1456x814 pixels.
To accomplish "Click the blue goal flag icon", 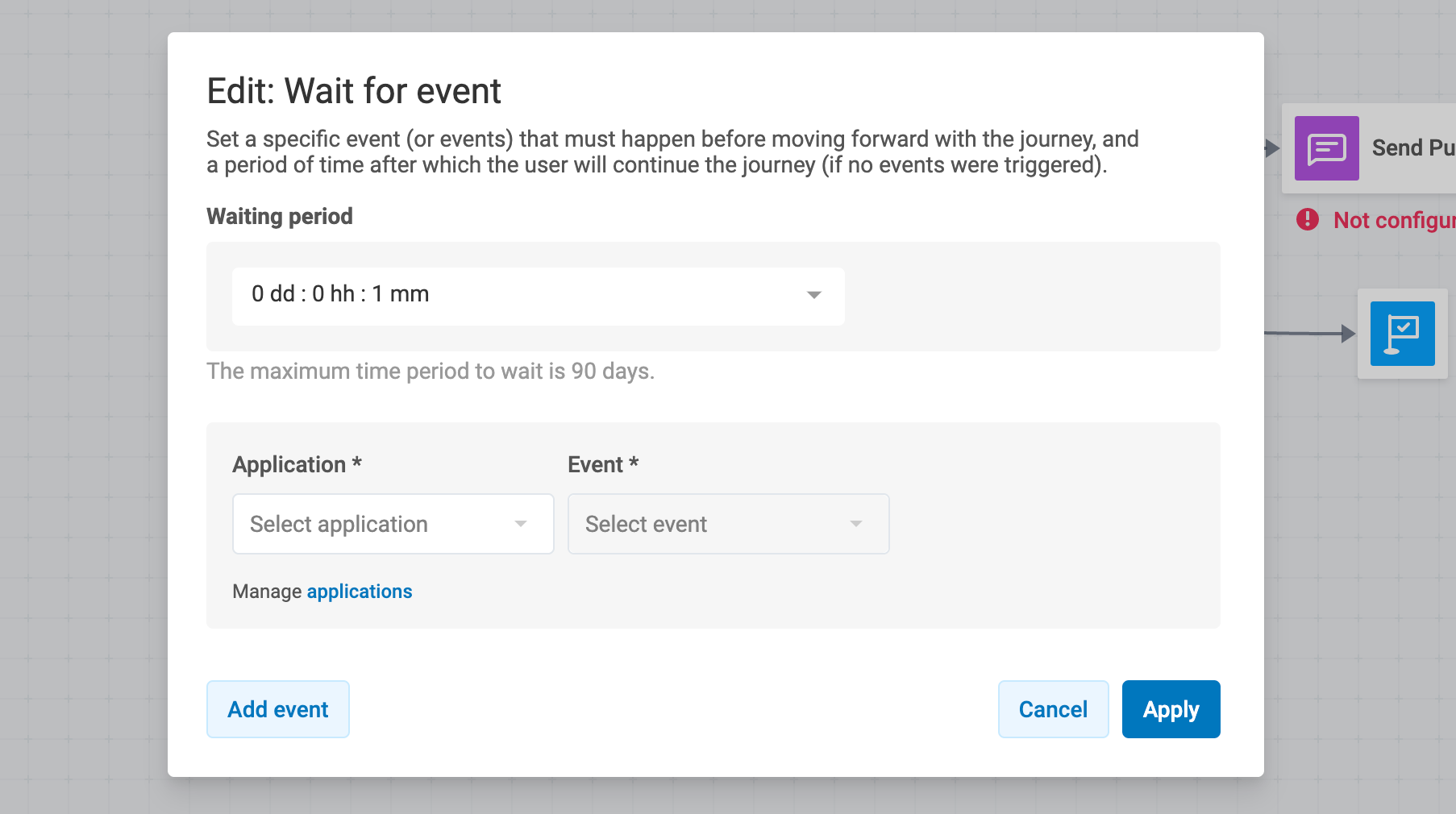I will (x=1403, y=334).
